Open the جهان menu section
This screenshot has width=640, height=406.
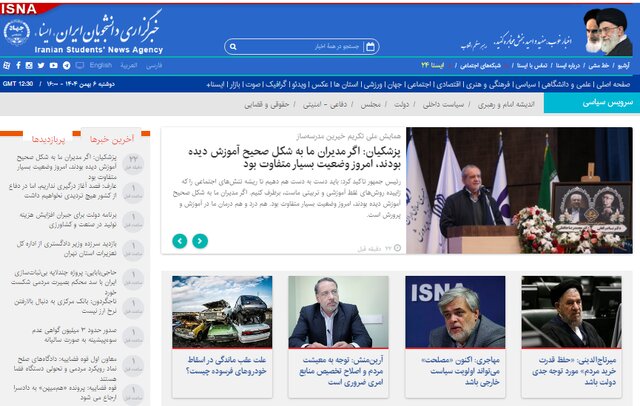[x=394, y=84]
